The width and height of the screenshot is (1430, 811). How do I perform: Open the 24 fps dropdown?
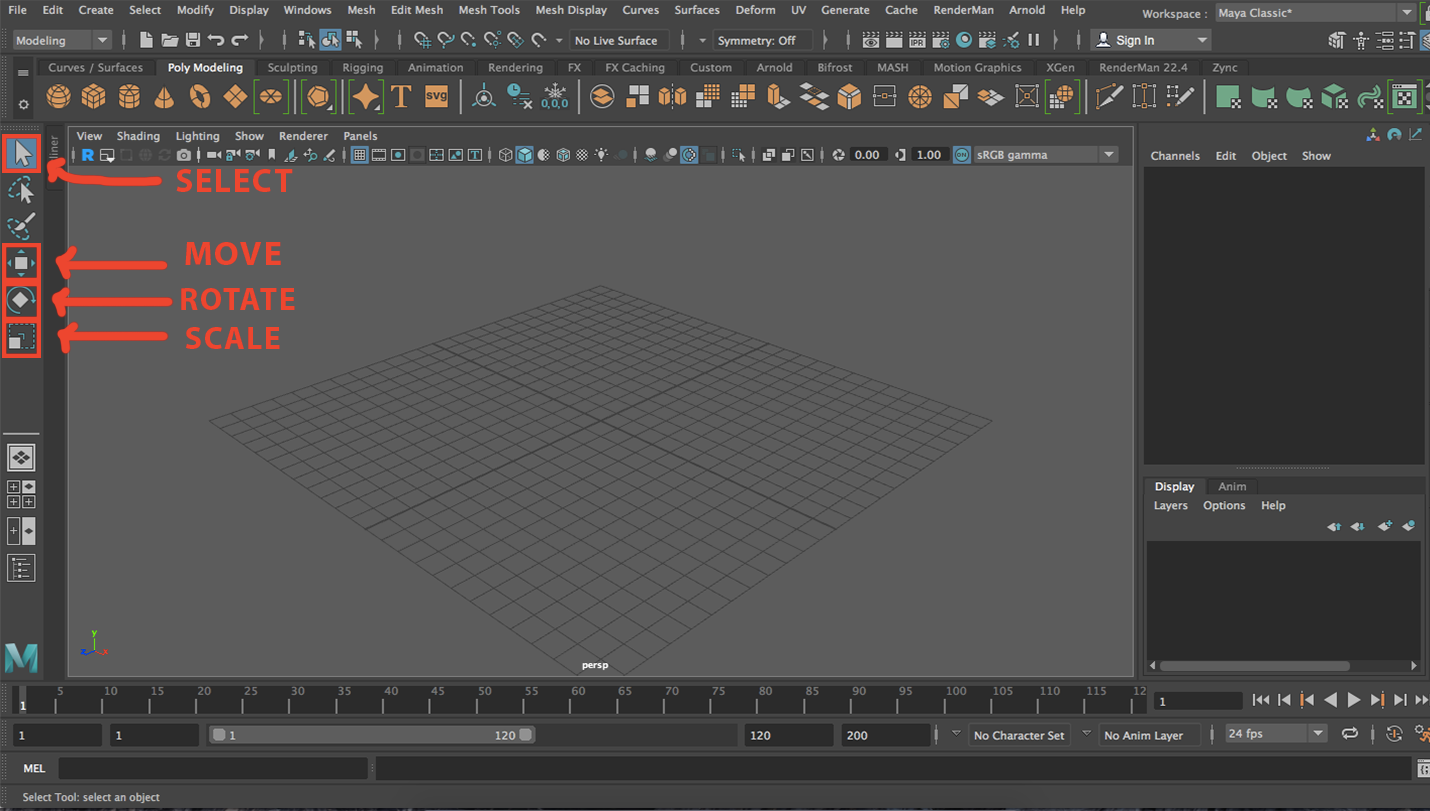pyautogui.click(x=1274, y=734)
